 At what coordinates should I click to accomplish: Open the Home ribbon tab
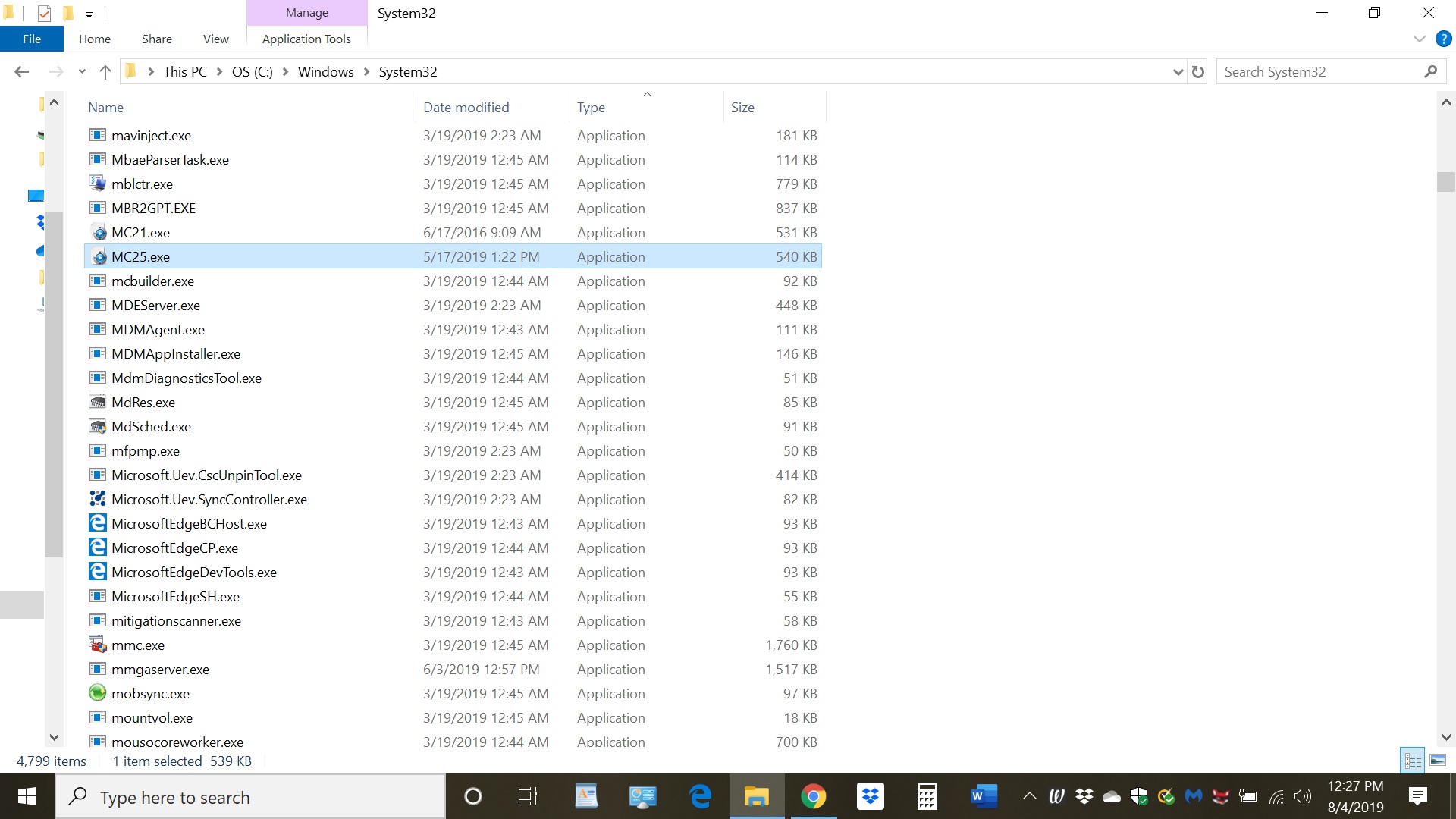pos(95,39)
